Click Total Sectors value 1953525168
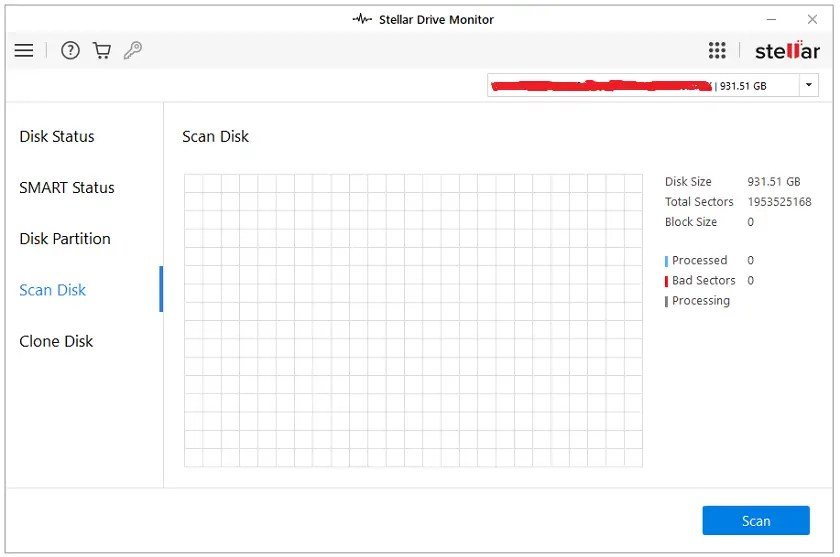This screenshot has width=840, height=557. pyautogui.click(x=779, y=202)
